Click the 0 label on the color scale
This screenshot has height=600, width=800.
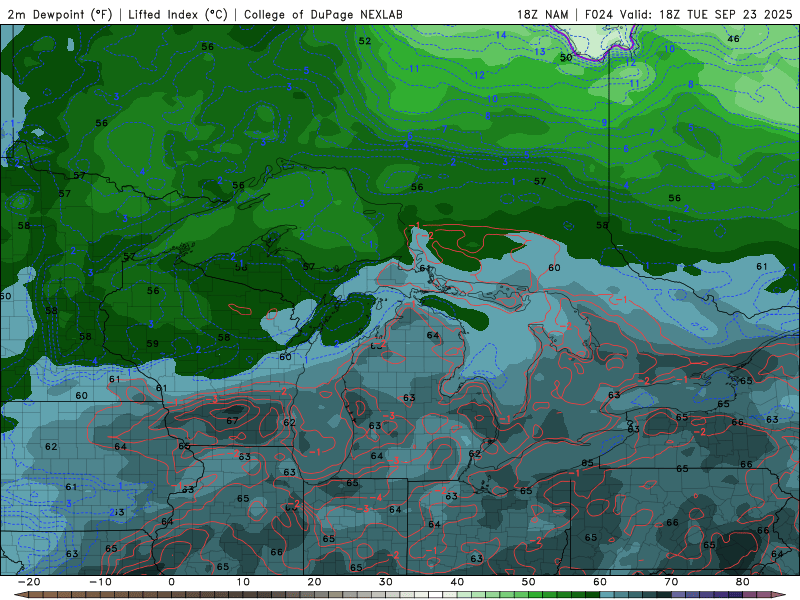[x=171, y=582]
